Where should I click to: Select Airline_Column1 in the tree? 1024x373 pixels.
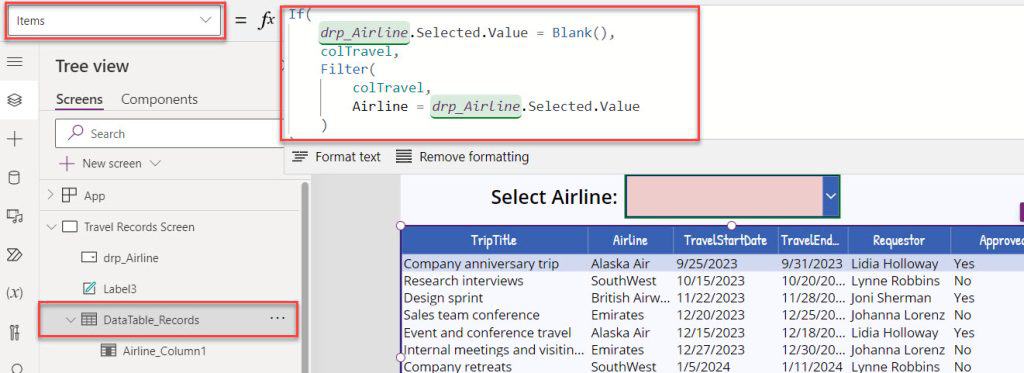click(x=165, y=351)
